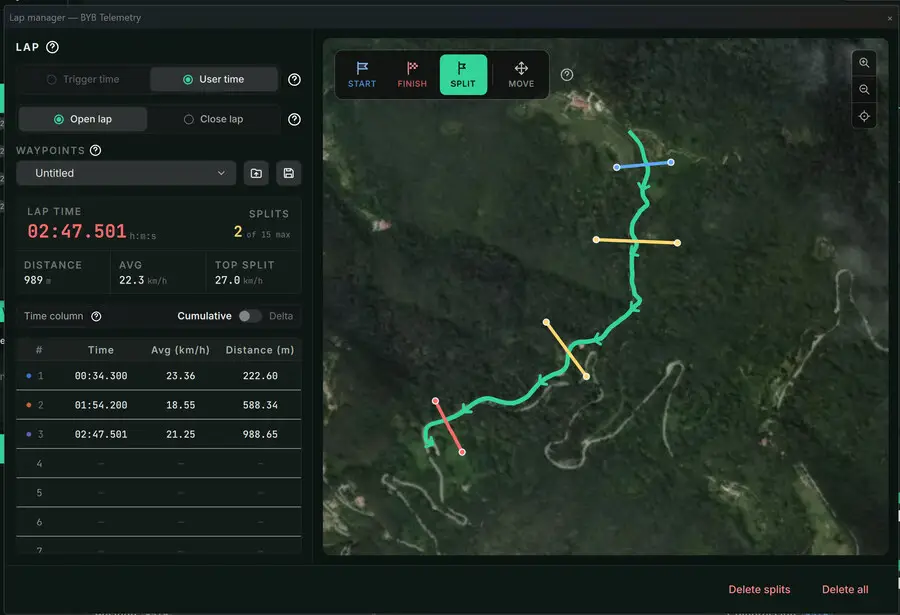Click upper yellow split line left endpoint
Image resolution: width=900 pixels, height=615 pixels.
[596, 239]
